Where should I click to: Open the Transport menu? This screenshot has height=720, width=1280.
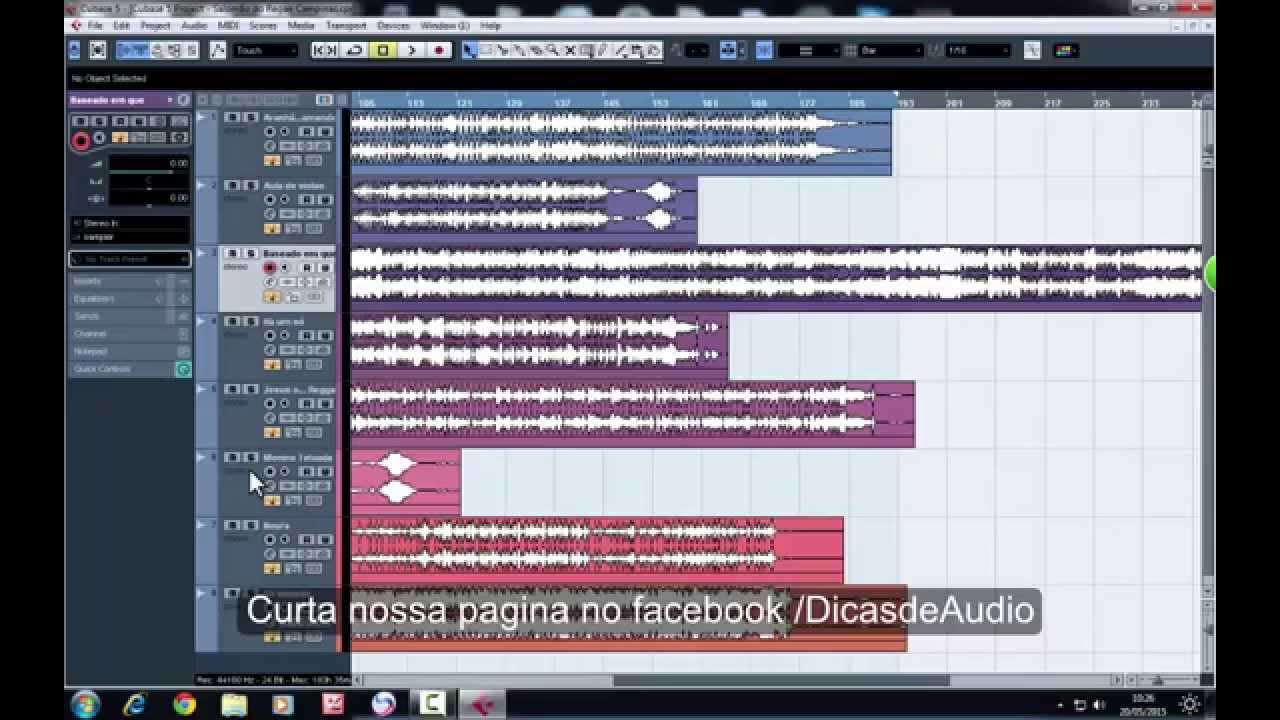pos(346,25)
